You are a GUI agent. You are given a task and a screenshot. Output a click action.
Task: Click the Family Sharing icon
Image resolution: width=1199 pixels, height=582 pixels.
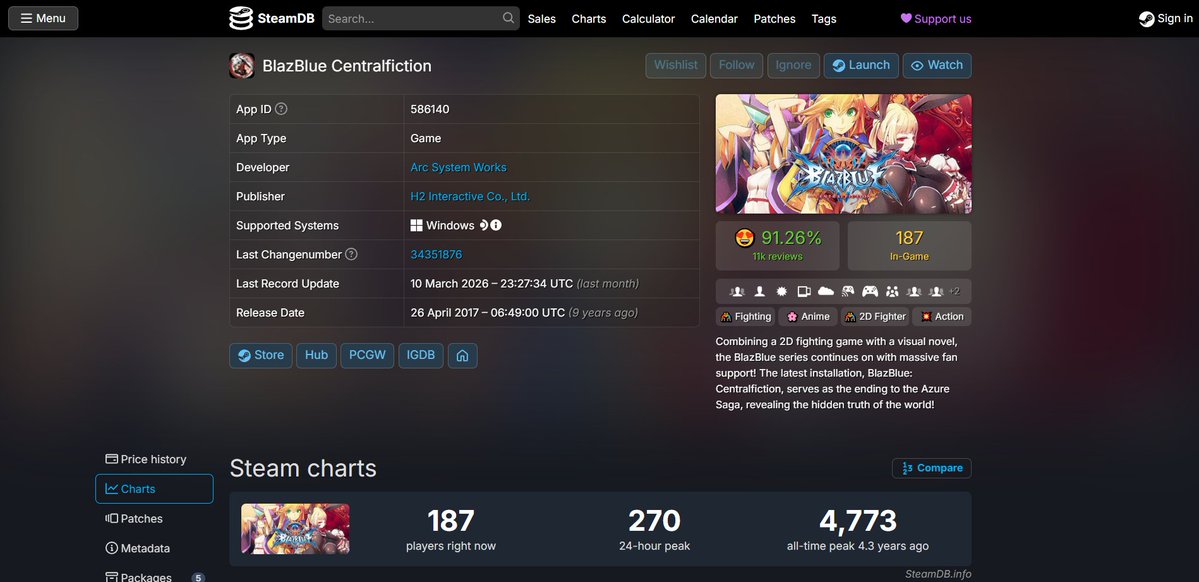click(x=892, y=291)
